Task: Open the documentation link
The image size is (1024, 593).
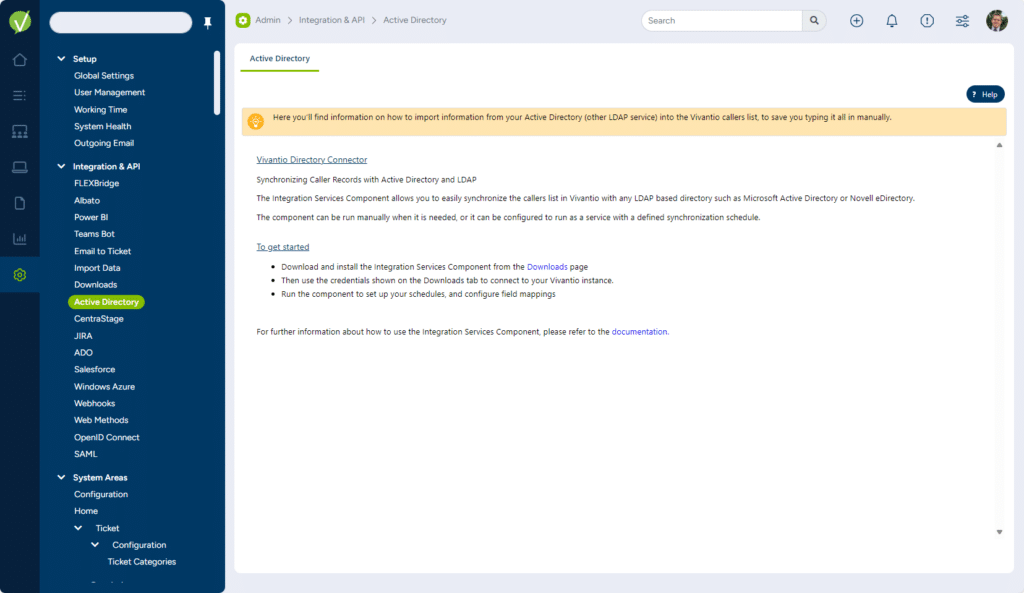Action: 639,331
